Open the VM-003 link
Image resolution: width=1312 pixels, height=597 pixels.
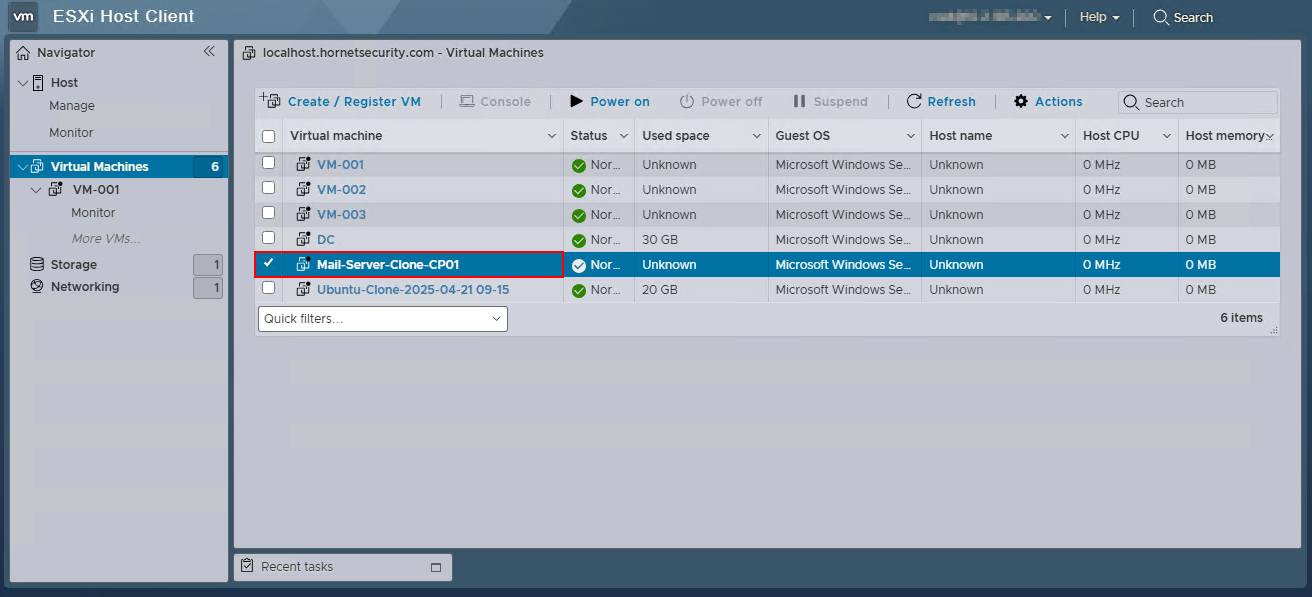pyautogui.click(x=341, y=215)
